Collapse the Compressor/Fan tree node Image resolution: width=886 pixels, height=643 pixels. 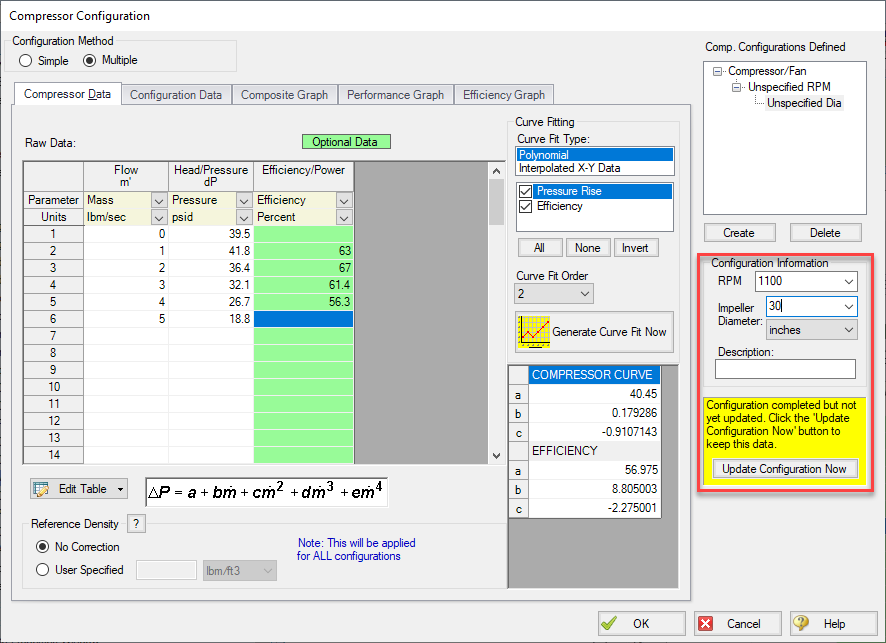click(718, 72)
